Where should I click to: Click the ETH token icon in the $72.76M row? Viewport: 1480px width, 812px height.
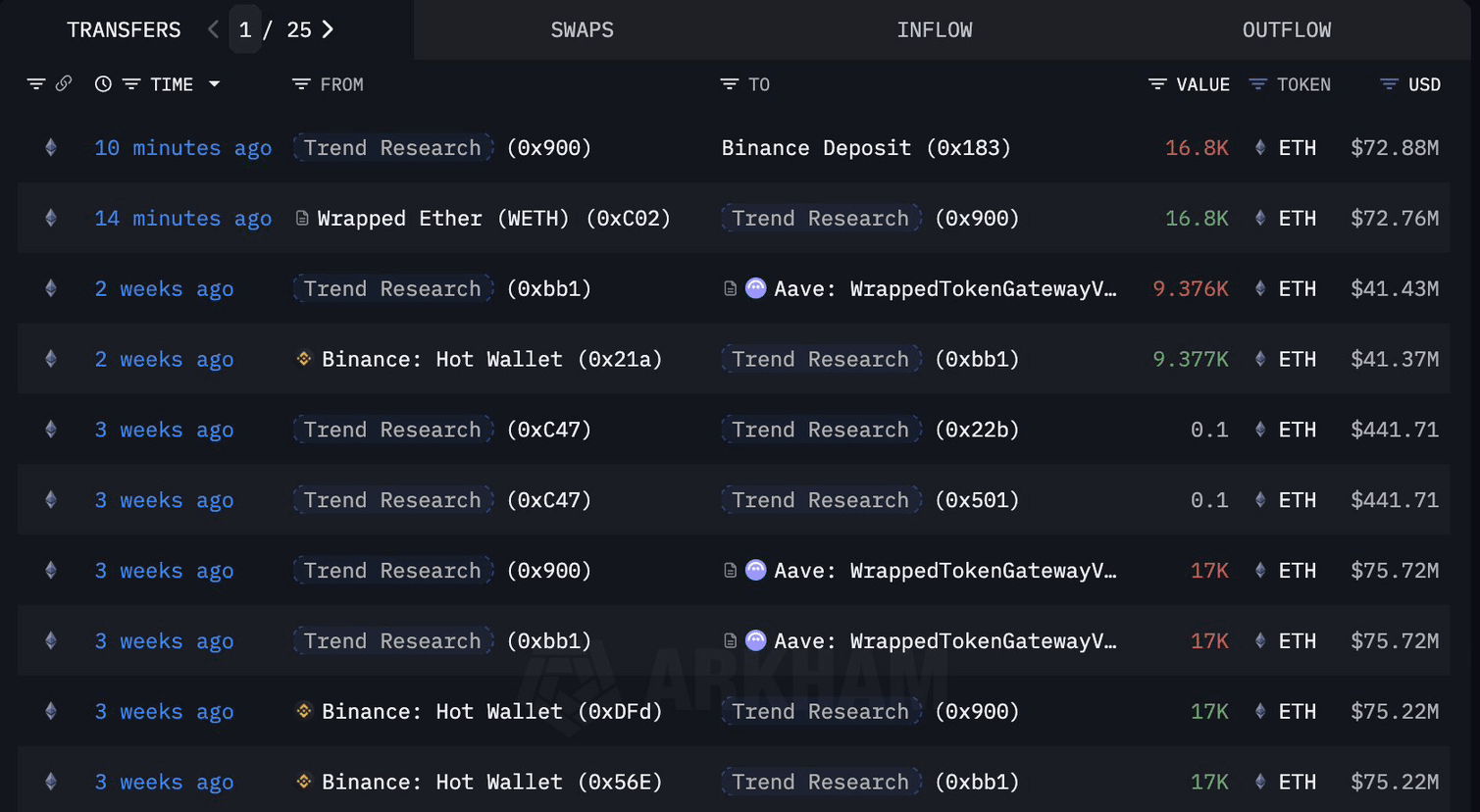coord(1260,219)
